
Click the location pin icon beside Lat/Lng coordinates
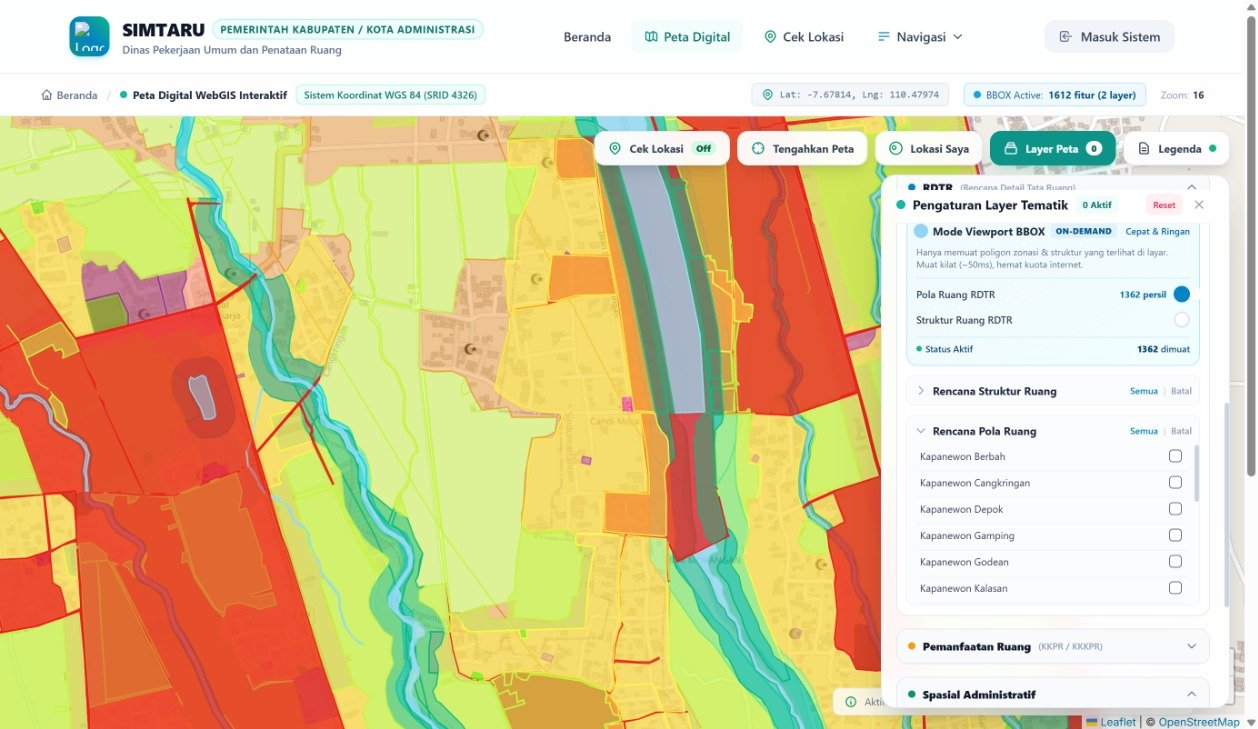[767, 95]
